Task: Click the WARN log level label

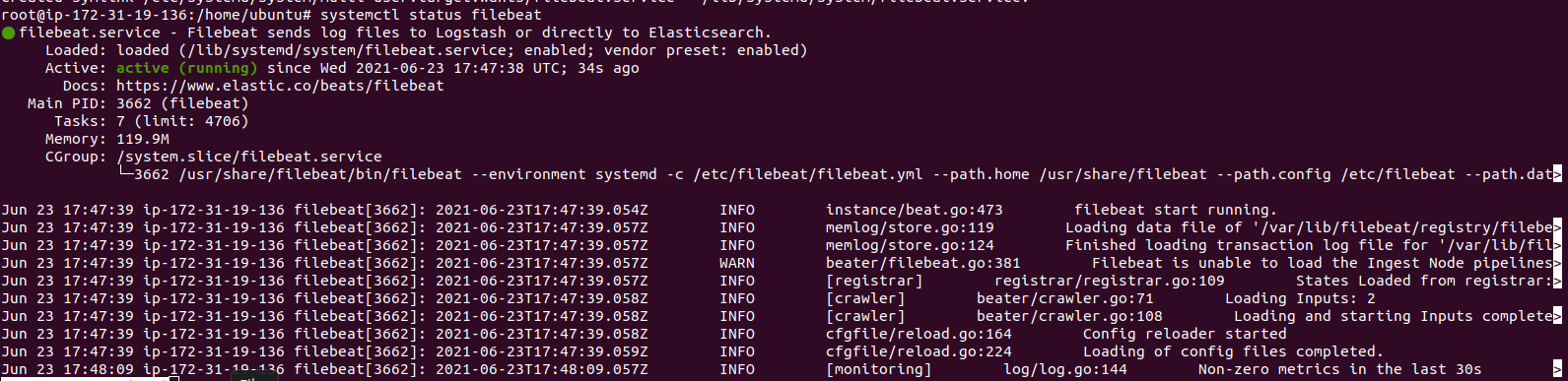Action: 737,263
